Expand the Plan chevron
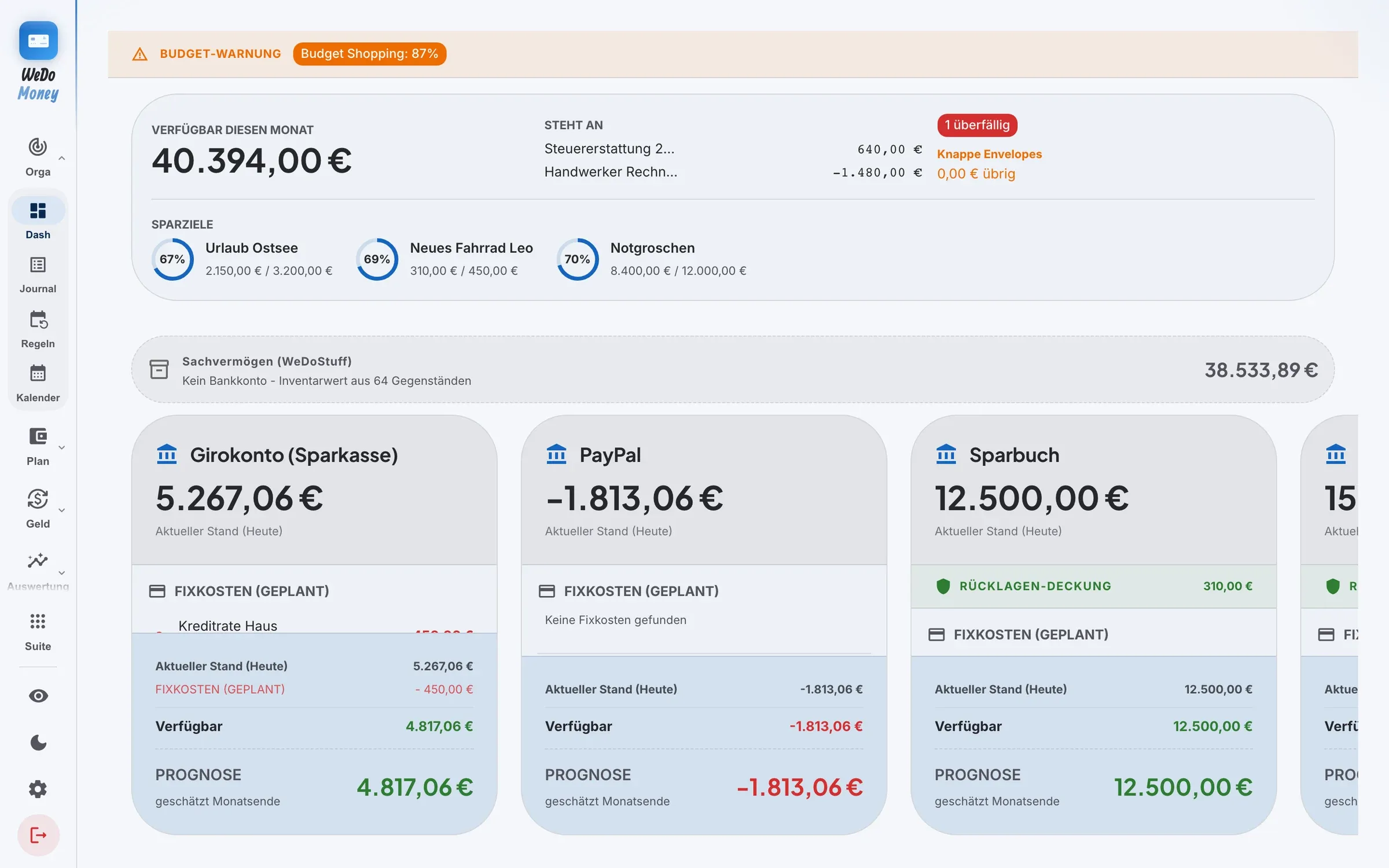The image size is (1389, 868). click(62, 447)
